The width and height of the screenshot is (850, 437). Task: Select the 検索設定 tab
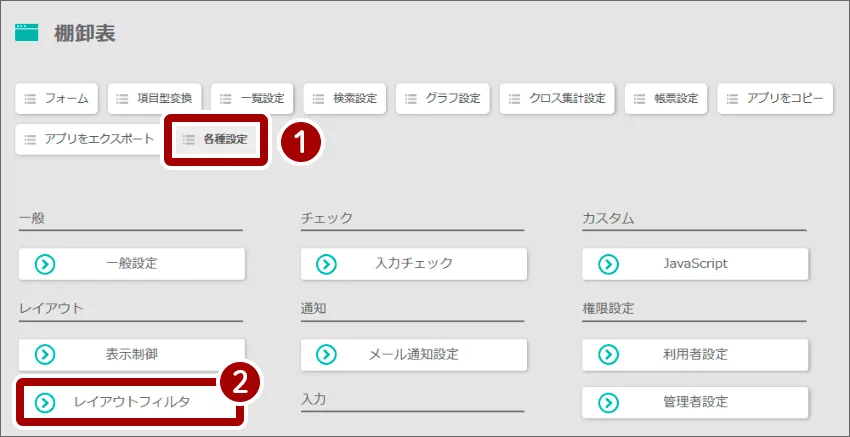pyautogui.click(x=345, y=99)
